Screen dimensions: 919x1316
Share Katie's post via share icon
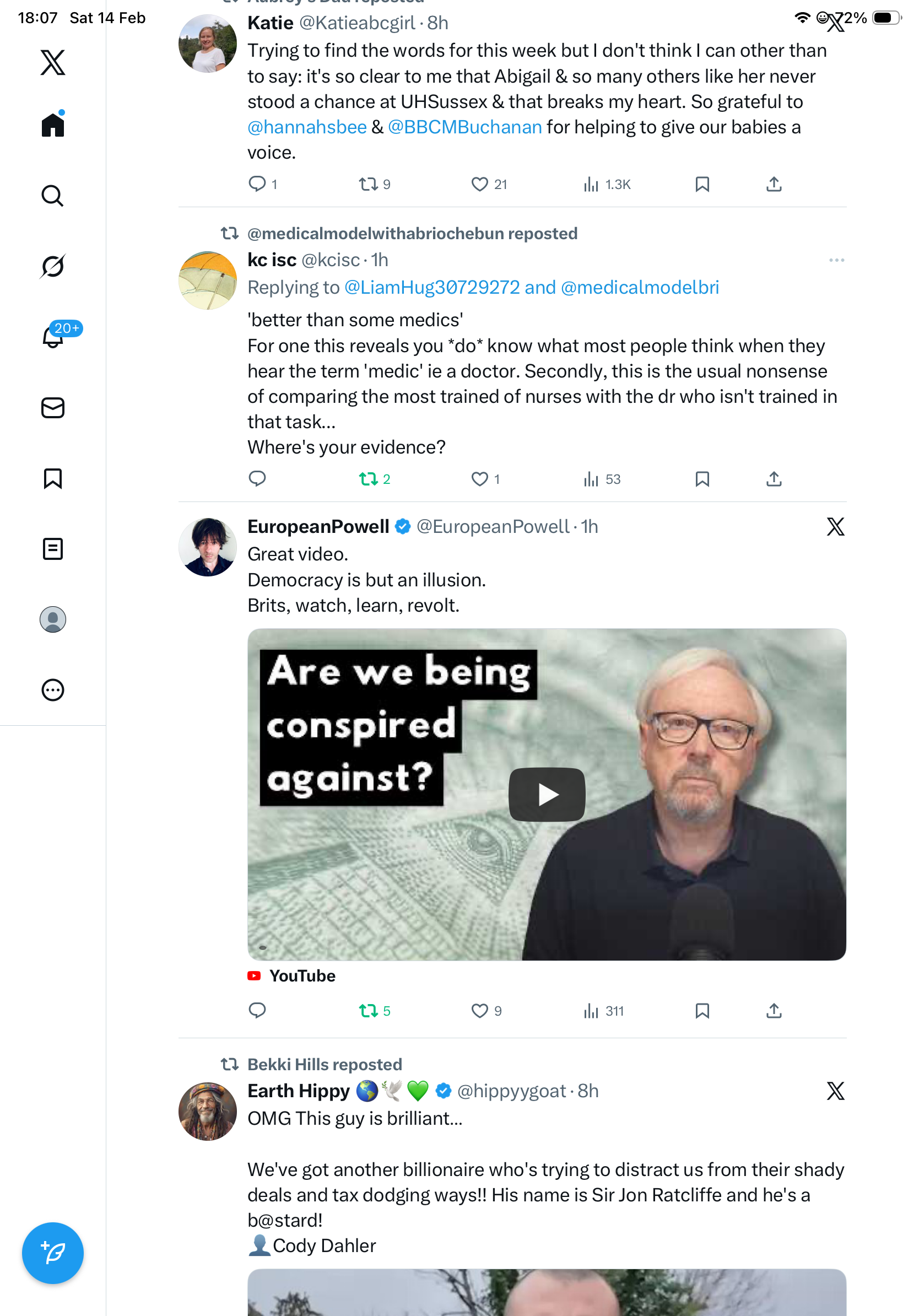pos(774,185)
